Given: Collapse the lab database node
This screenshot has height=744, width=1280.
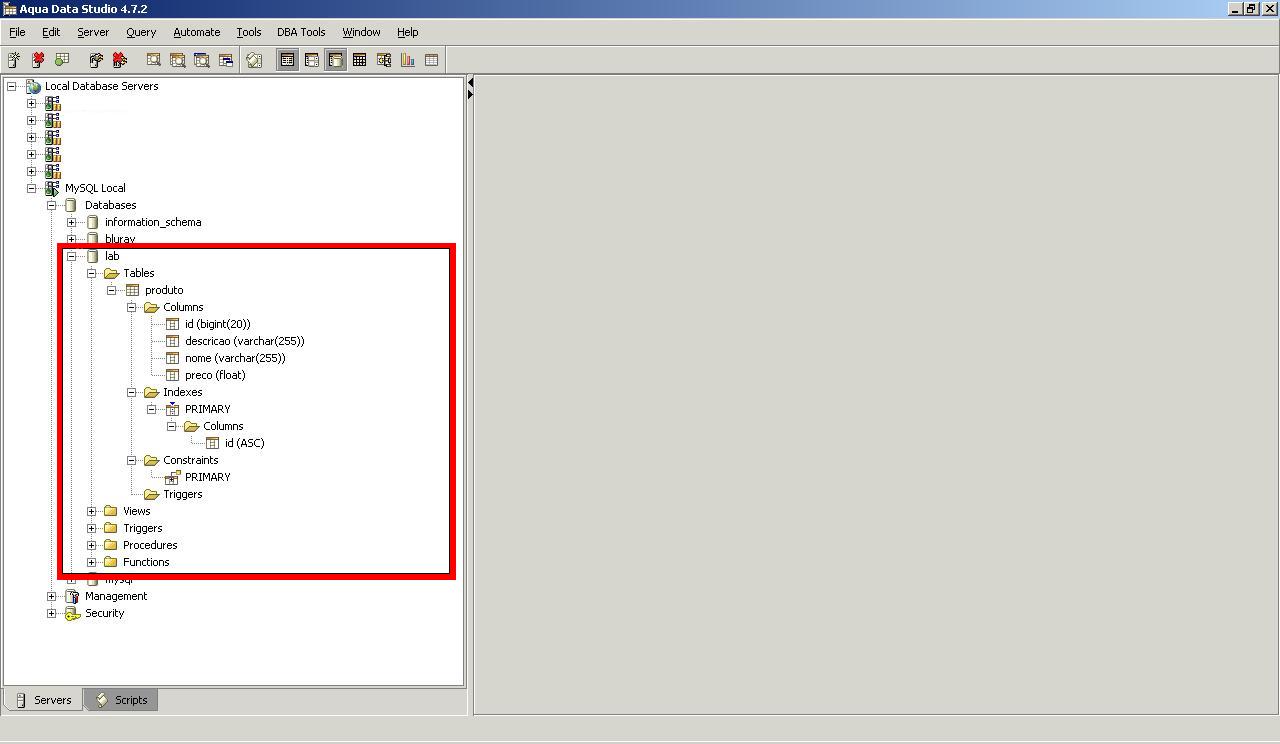Looking at the screenshot, I should click(72, 256).
